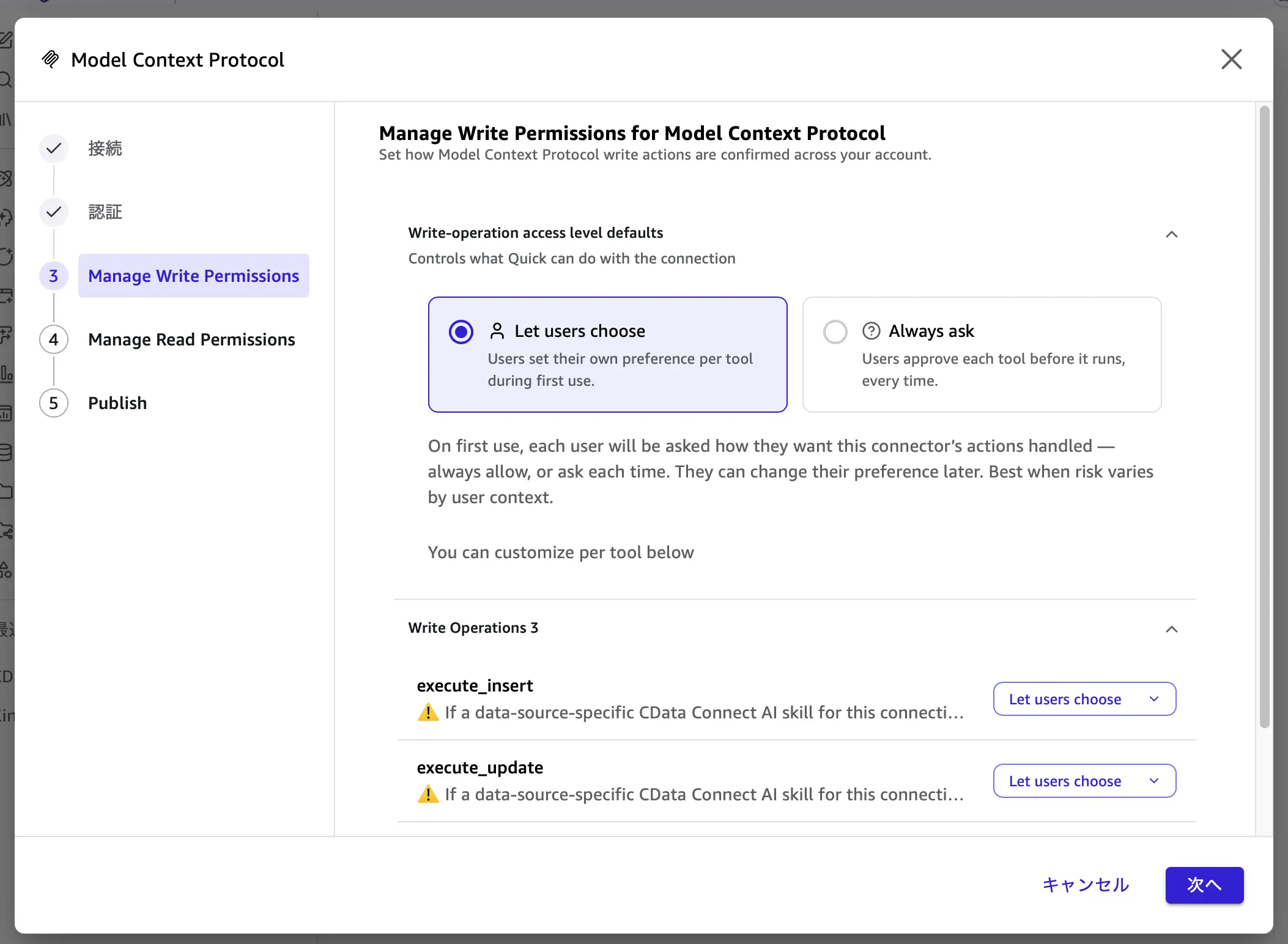
Task: Click 'You can customize per tool below' text
Action: coord(561,552)
